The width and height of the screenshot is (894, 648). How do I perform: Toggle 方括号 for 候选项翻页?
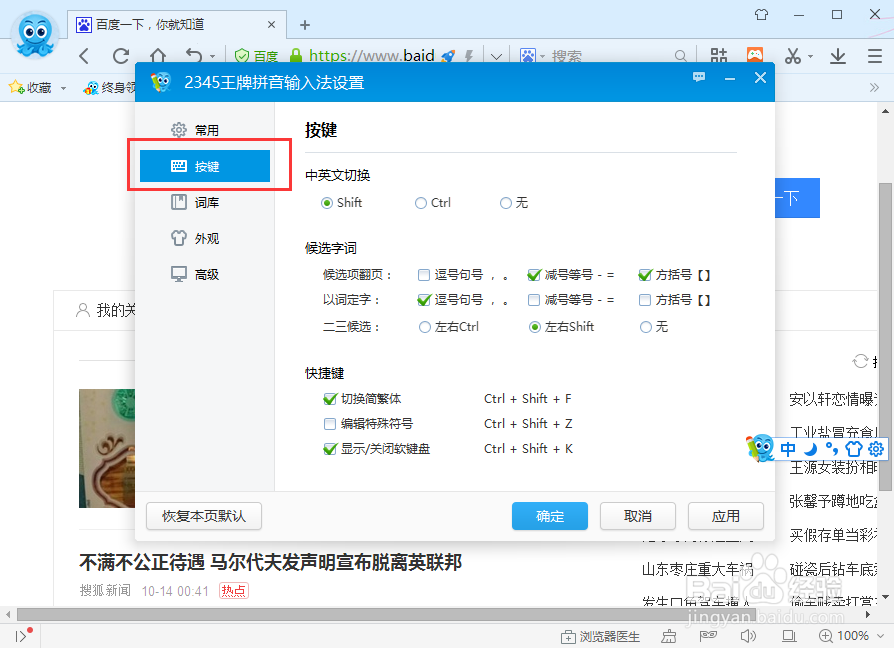click(645, 275)
